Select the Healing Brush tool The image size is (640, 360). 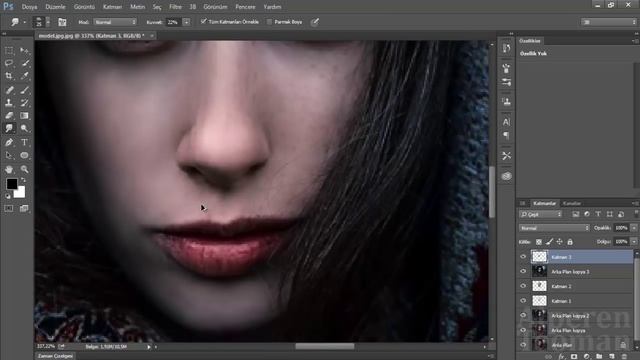[x=9, y=90]
